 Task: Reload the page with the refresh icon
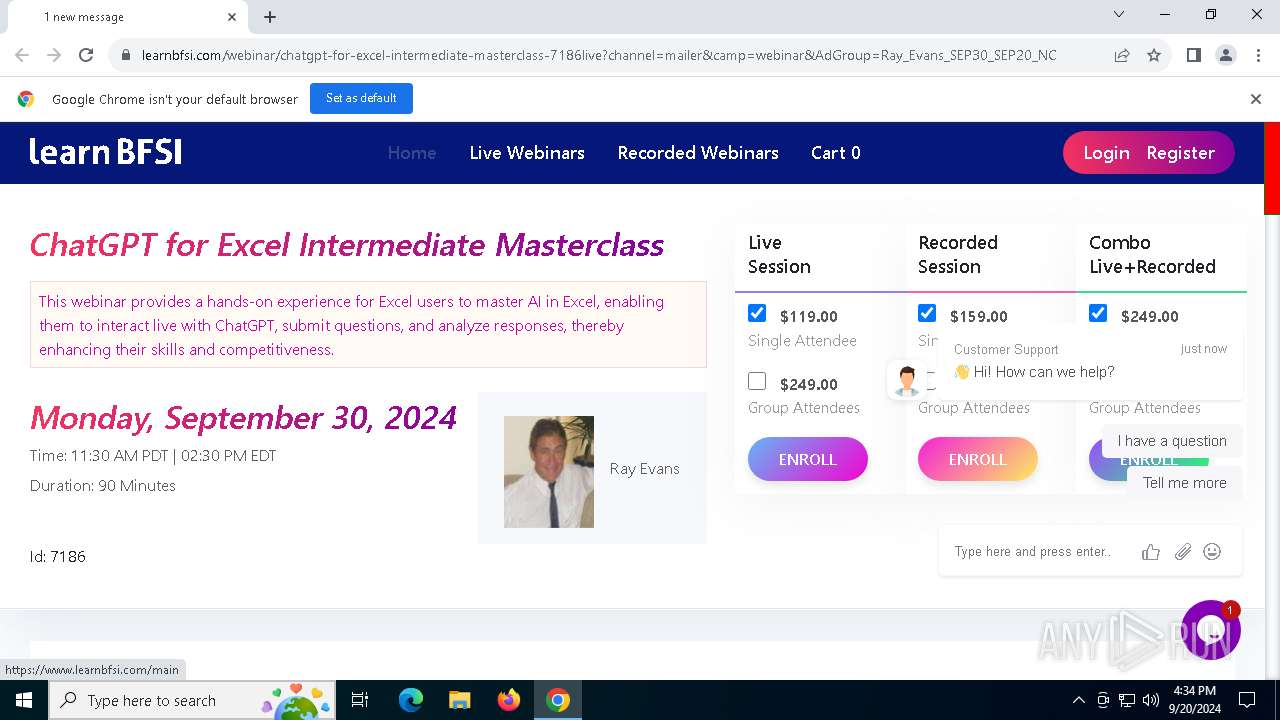86,55
